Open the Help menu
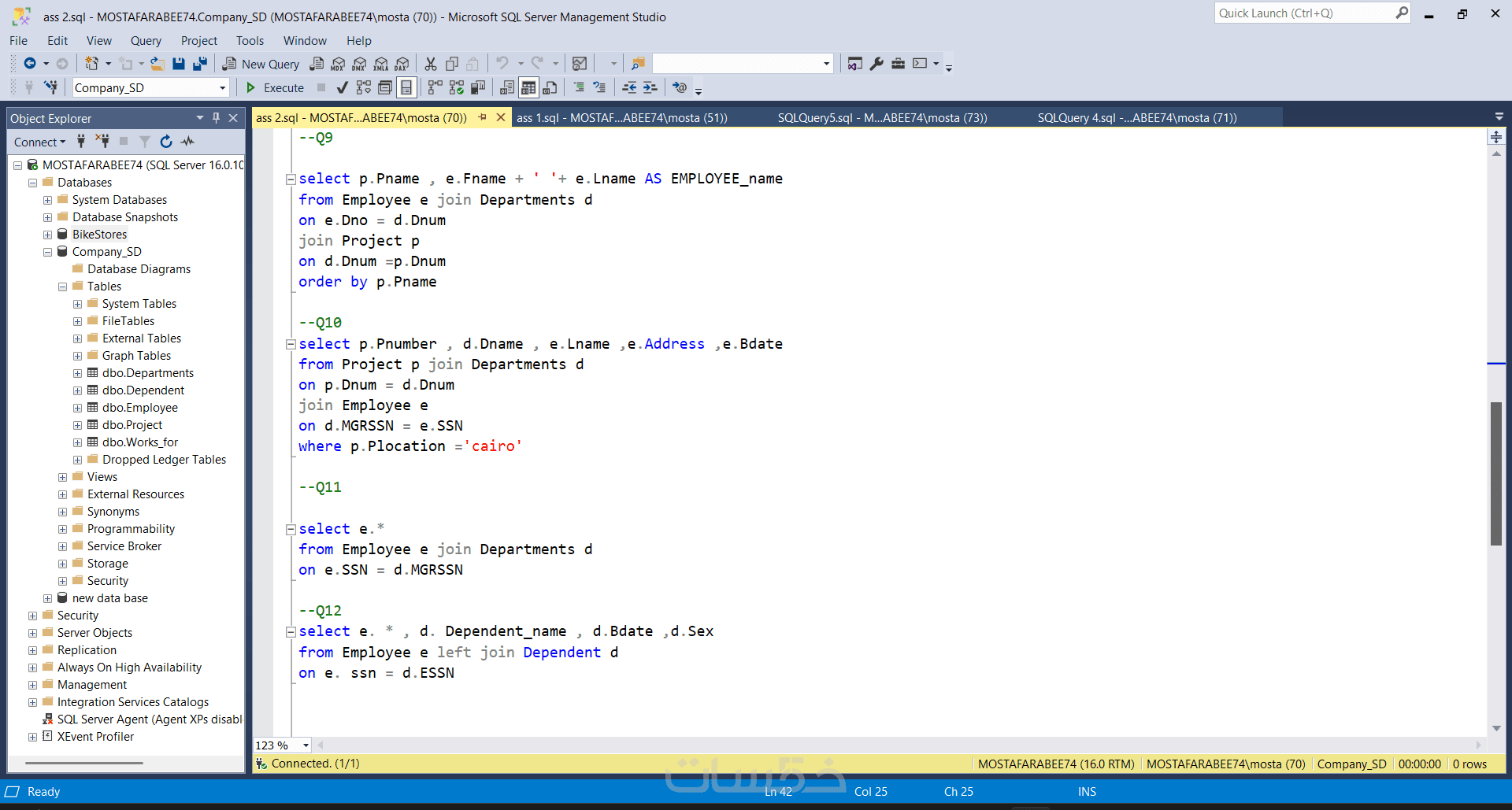This screenshot has width=1512, height=810. pyautogui.click(x=358, y=41)
